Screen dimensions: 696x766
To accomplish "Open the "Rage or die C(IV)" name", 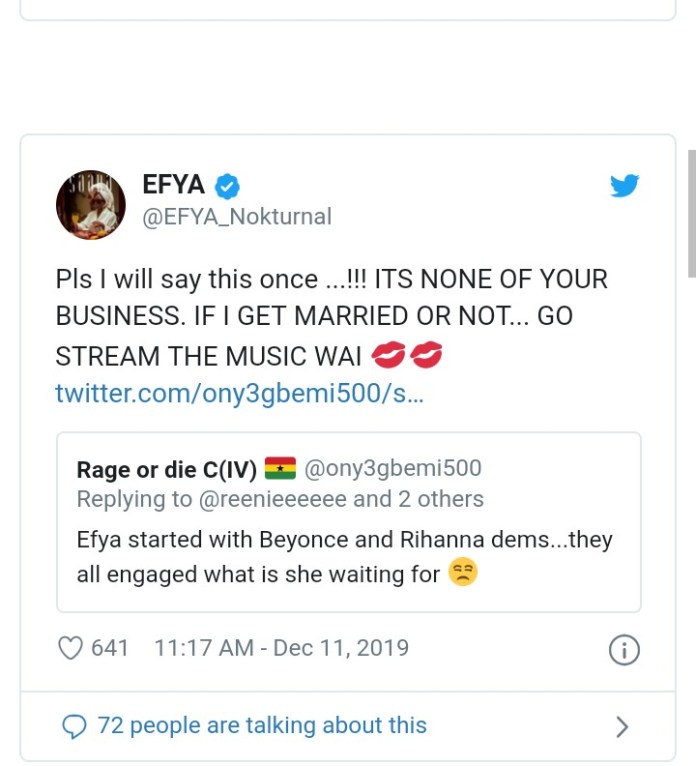I will pyautogui.click(x=167, y=469).
